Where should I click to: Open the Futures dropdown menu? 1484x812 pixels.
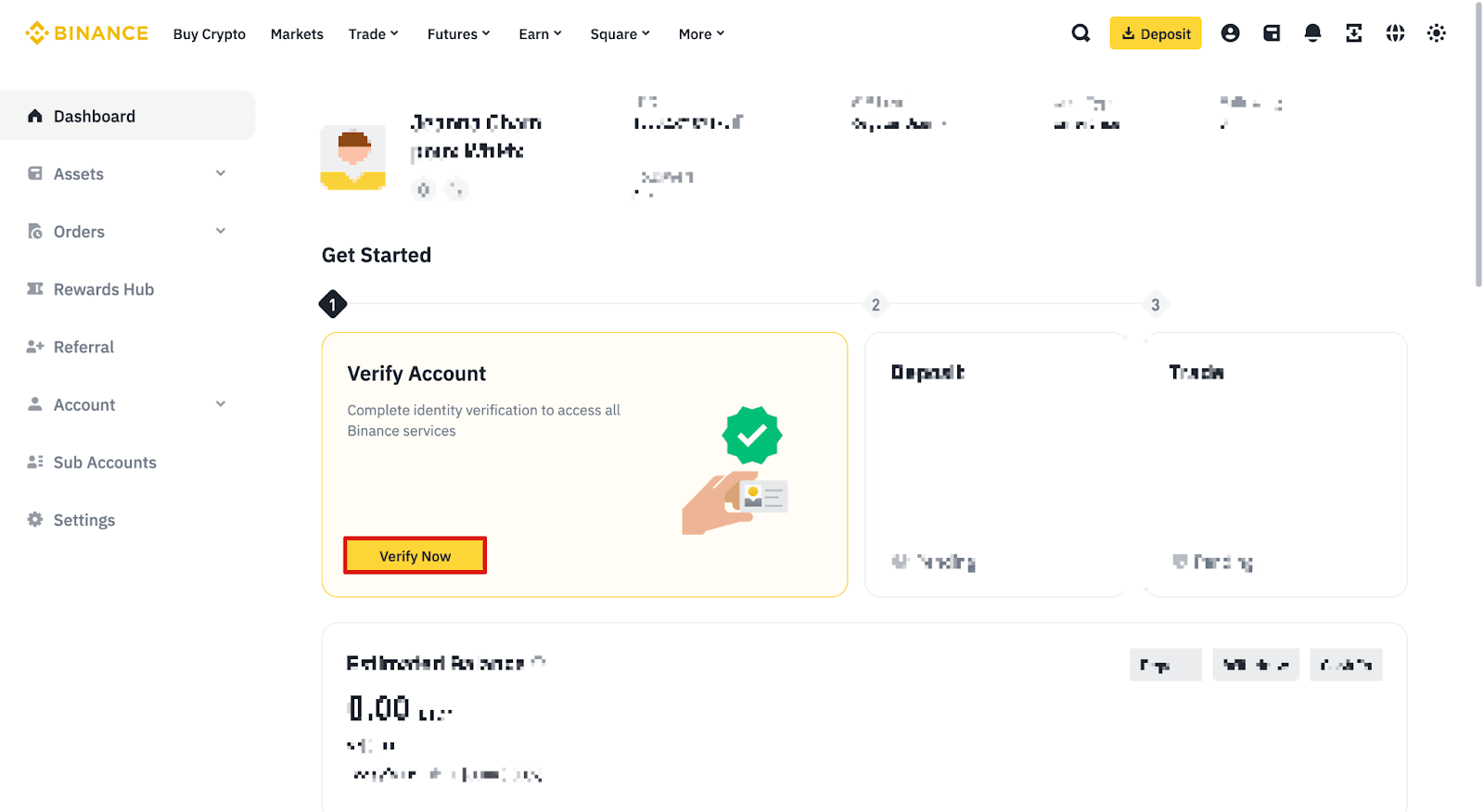pyautogui.click(x=458, y=34)
